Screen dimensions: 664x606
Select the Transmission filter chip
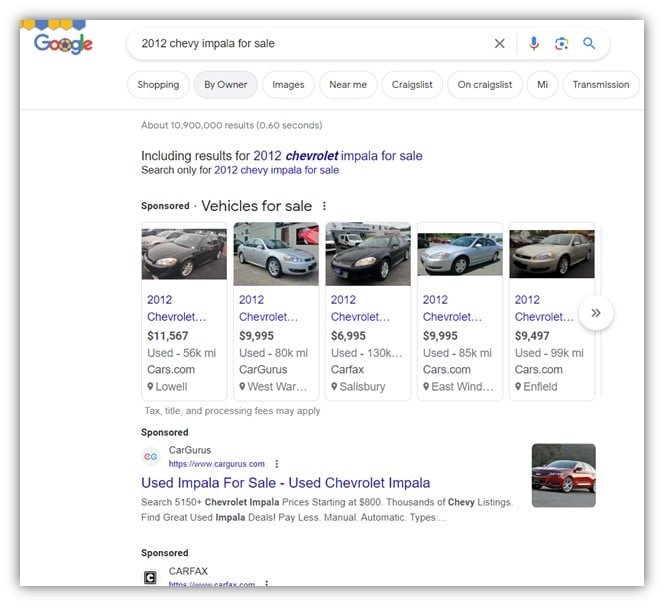[x=601, y=85]
